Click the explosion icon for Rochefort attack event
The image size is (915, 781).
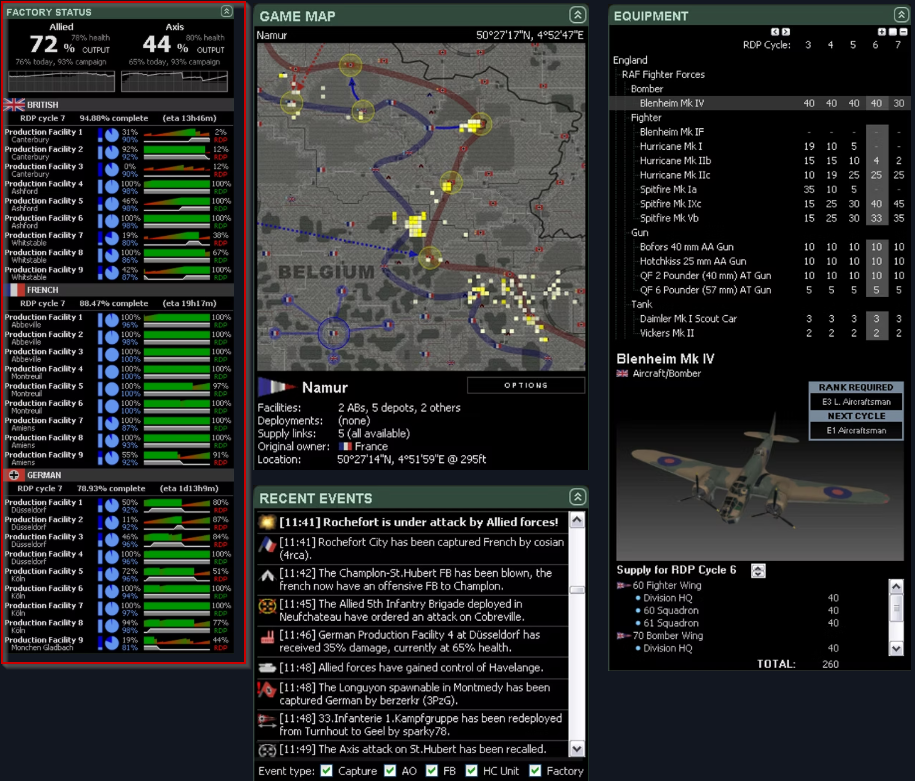point(267,522)
